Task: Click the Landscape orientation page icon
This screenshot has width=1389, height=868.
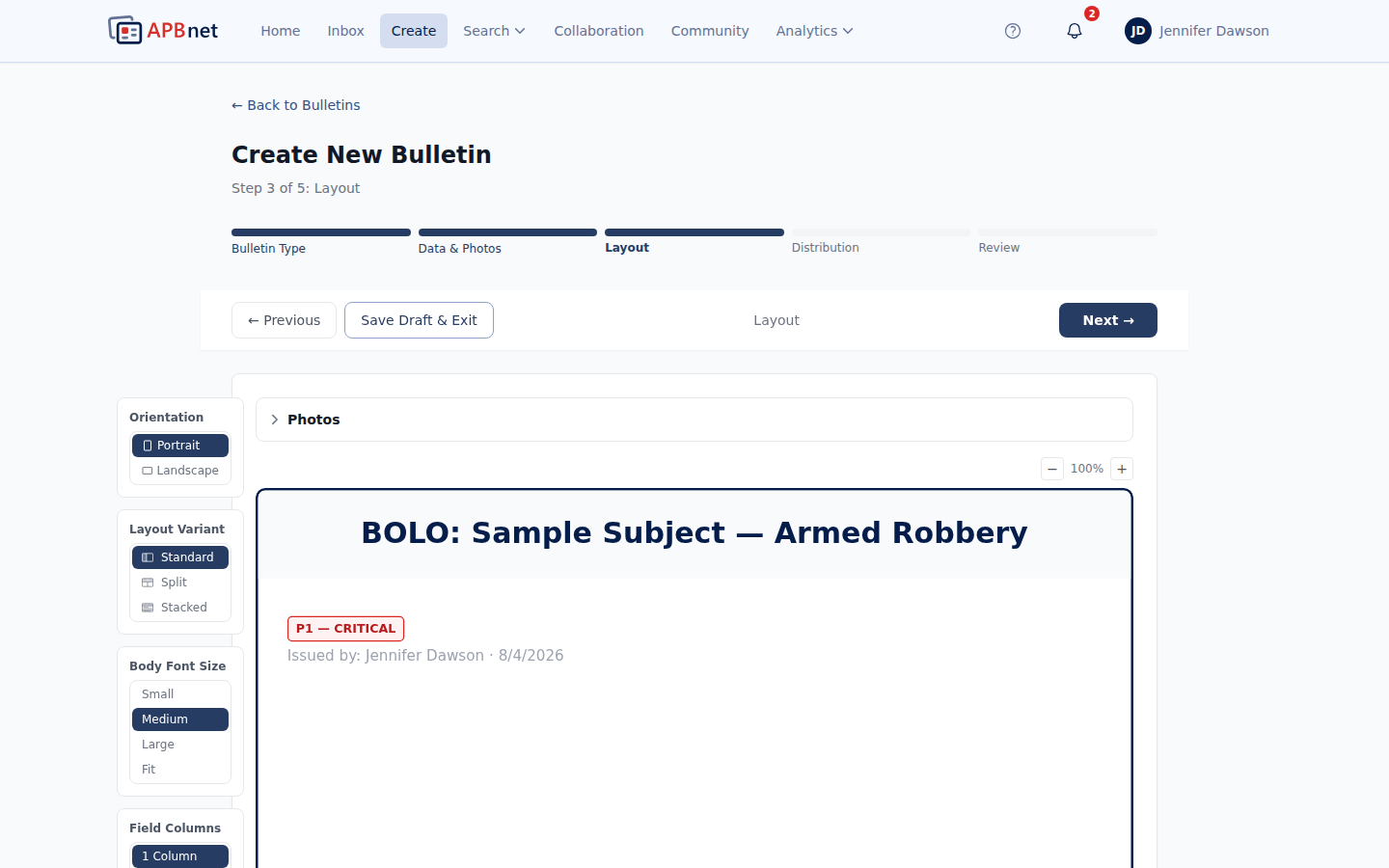Action: click(x=148, y=471)
